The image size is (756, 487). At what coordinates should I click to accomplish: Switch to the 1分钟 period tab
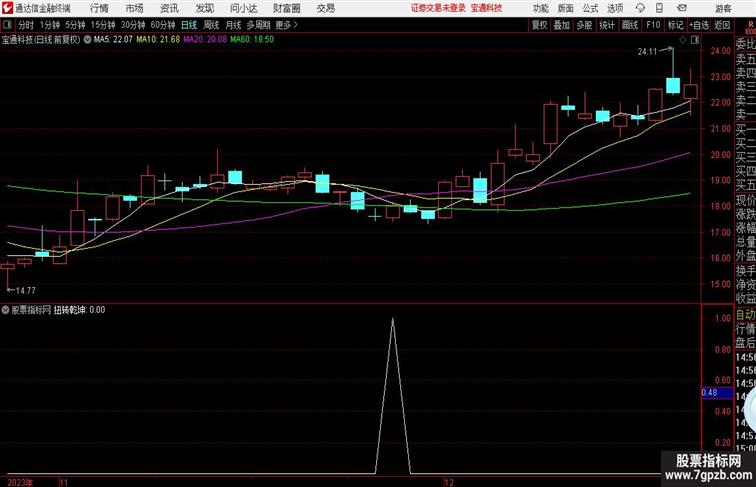click(x=50, y=25)
